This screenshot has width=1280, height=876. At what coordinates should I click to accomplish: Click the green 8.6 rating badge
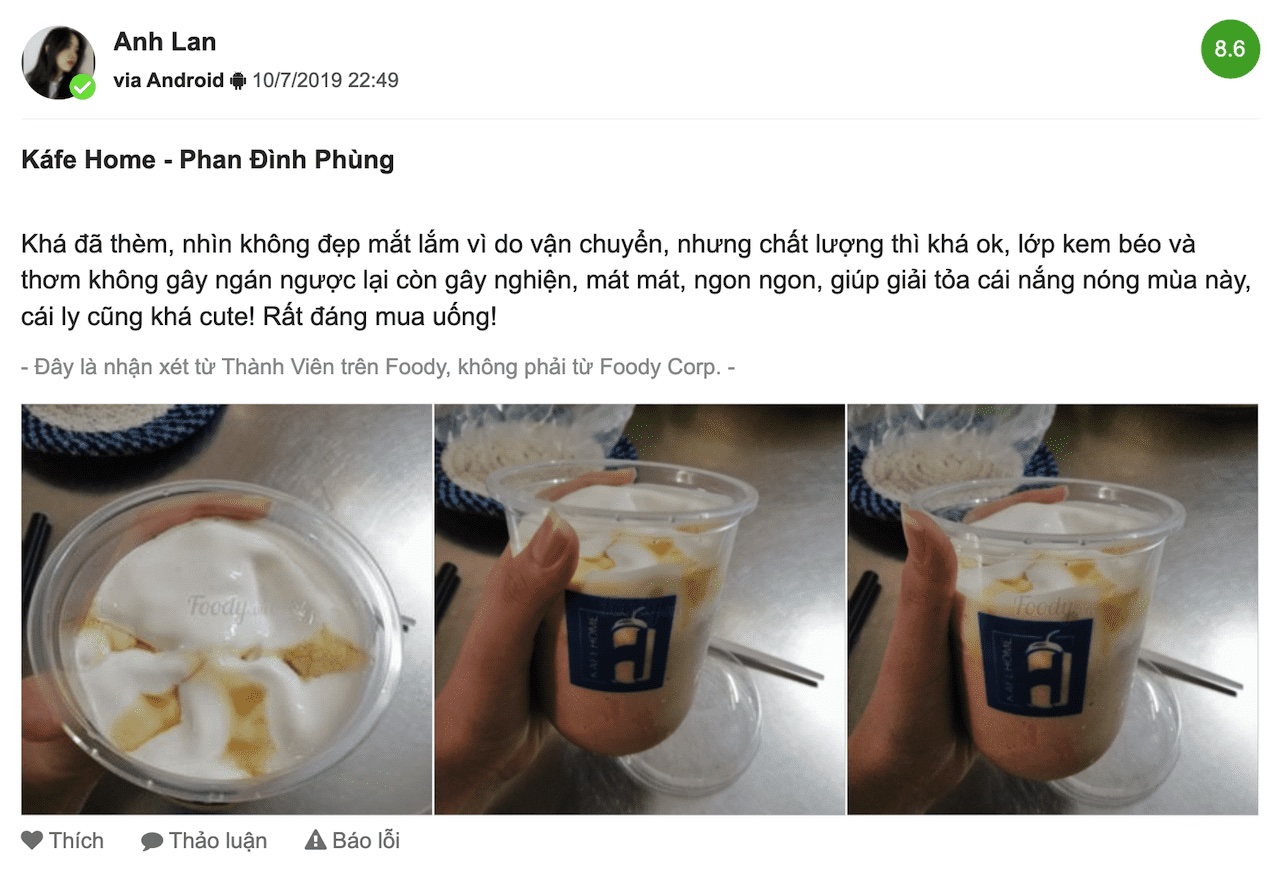[1229, 48]
